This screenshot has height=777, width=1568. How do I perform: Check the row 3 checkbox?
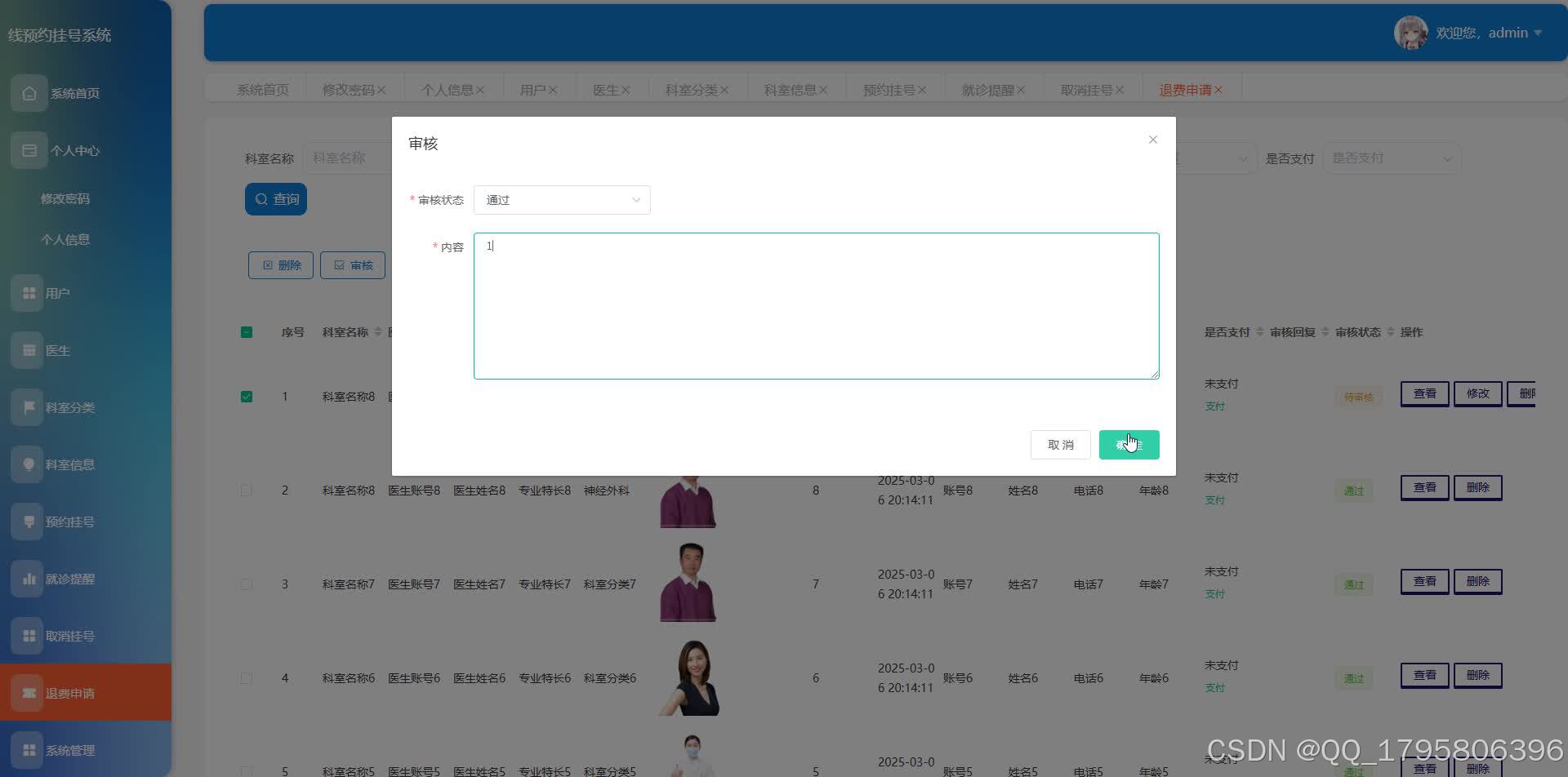(x=247, y=584)
